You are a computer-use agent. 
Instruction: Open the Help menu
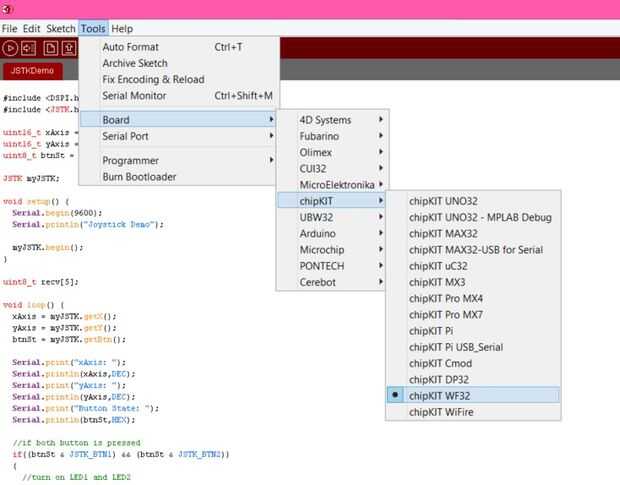tap(122, 28)
